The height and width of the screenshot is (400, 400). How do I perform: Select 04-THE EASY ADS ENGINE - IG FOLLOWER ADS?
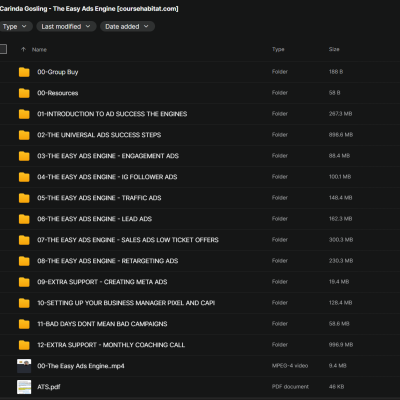(107, 177)
